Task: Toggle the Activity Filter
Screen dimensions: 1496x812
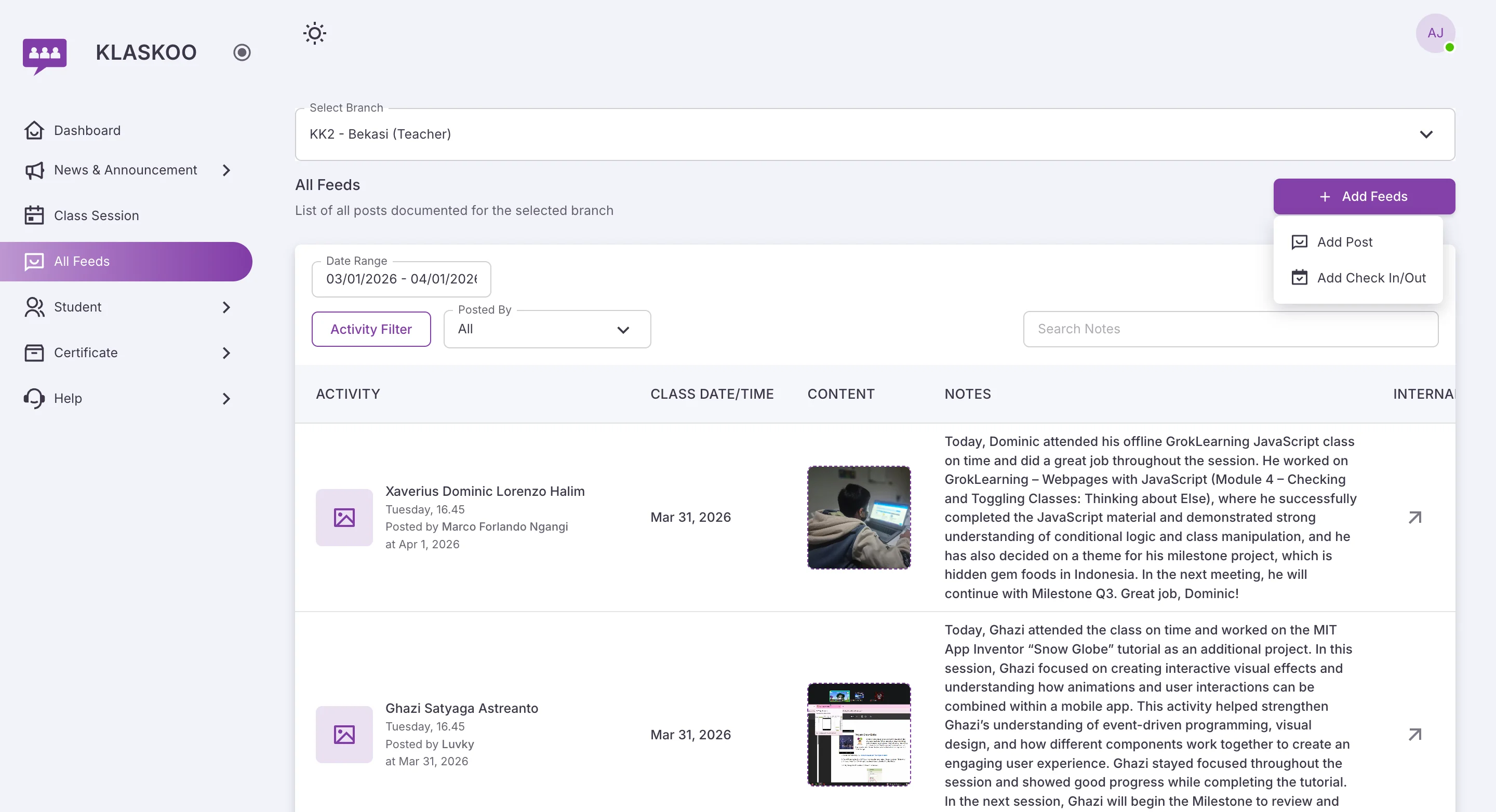Action: 371,329
